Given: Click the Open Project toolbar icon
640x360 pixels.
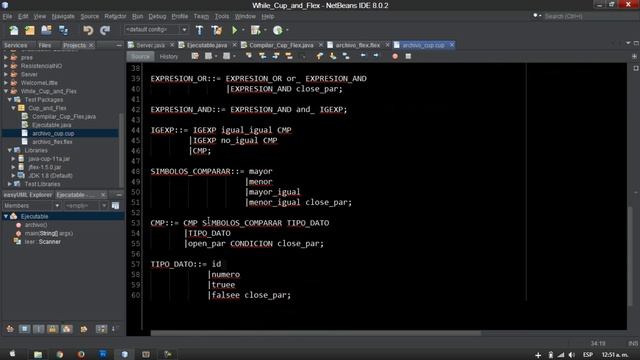Looking at the screenshot, I should 46,30.
